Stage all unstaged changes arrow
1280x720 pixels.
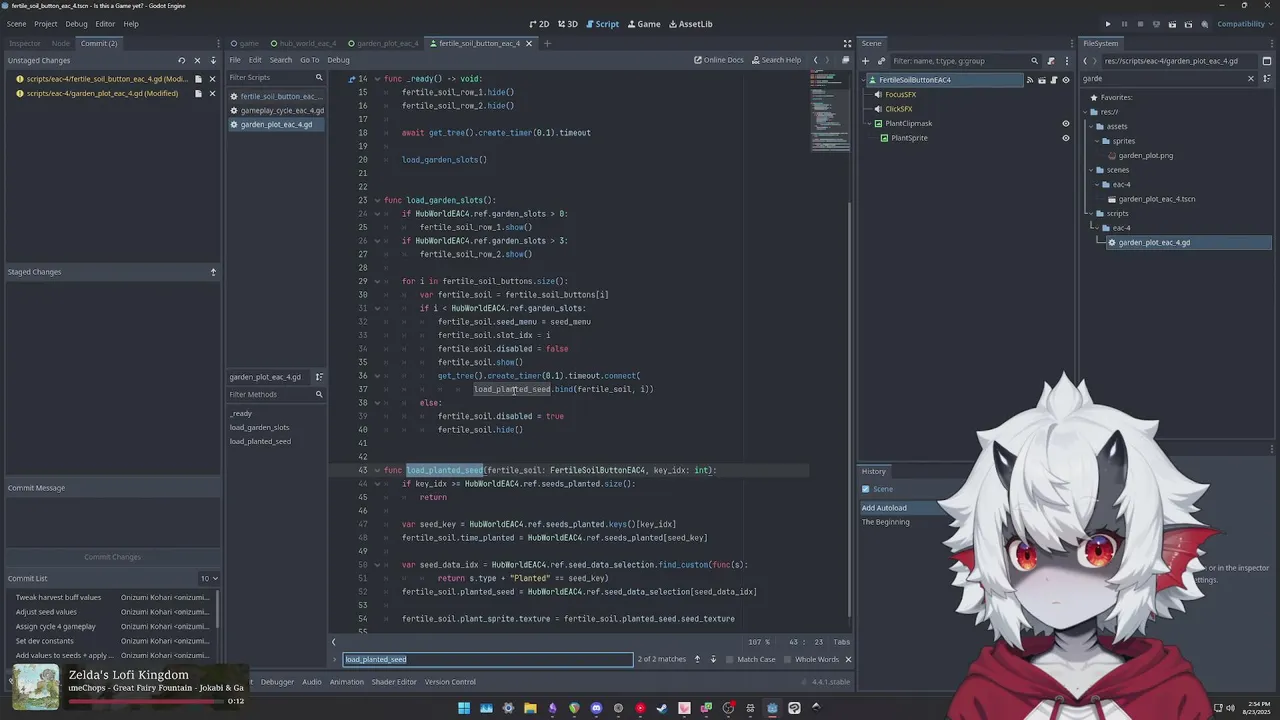pos(213,60)
